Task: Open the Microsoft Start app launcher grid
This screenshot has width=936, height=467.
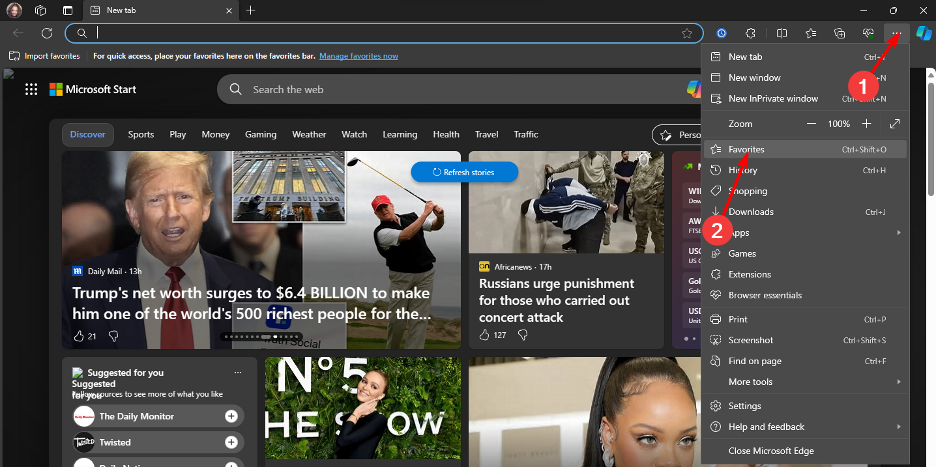Action: point(31,90)
